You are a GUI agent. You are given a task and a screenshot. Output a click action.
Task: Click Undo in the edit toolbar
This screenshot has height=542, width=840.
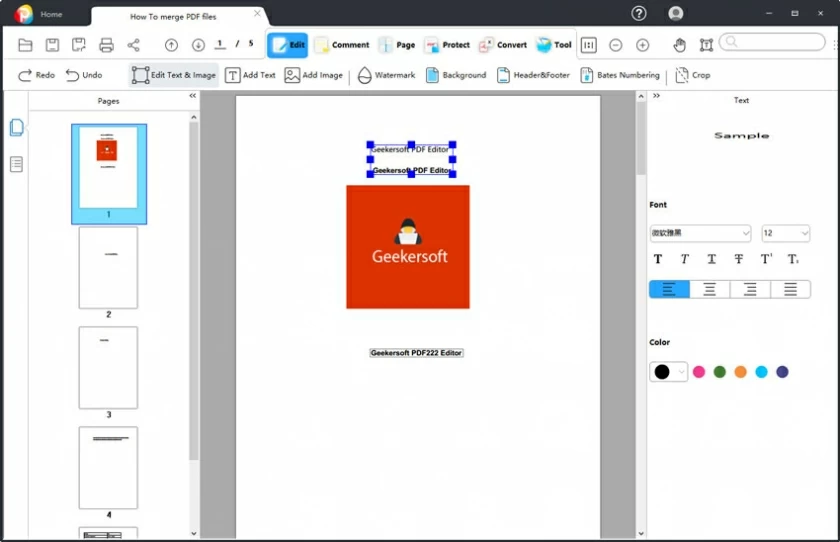[x=84, y=75]
